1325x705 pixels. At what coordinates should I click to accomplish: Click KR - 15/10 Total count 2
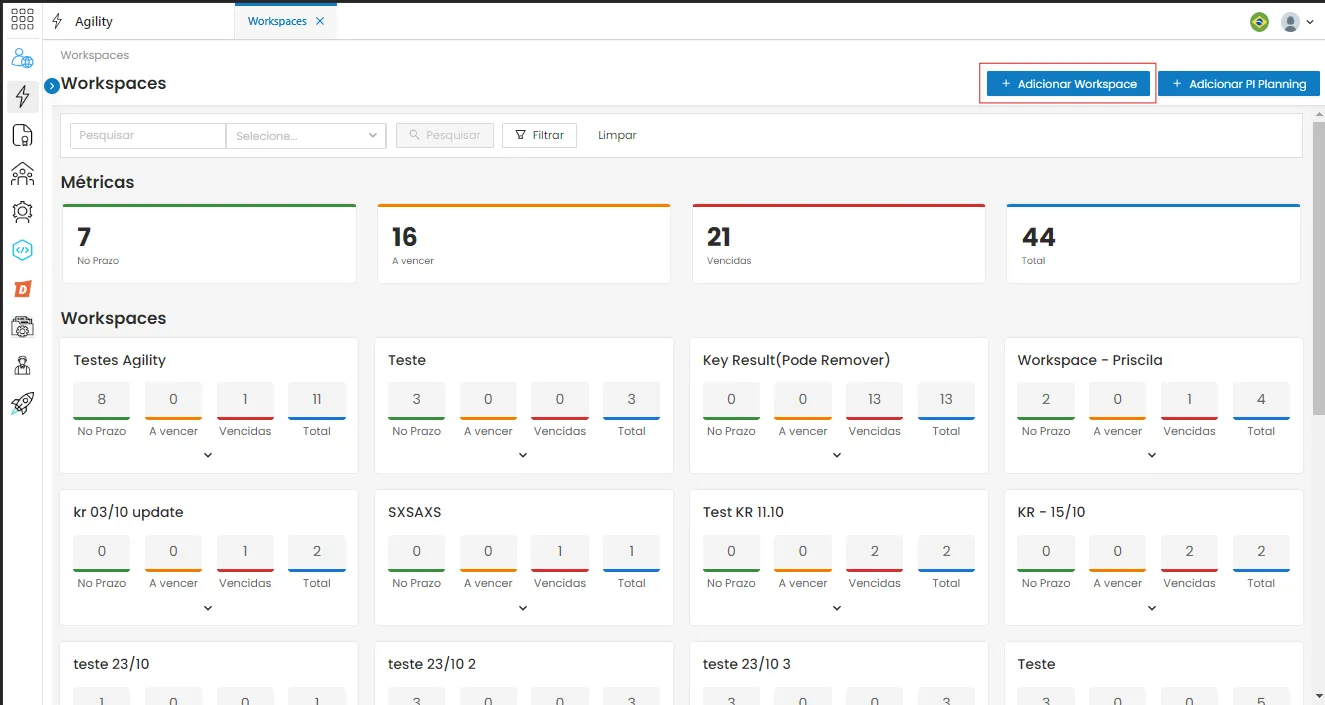(1261, 552)
